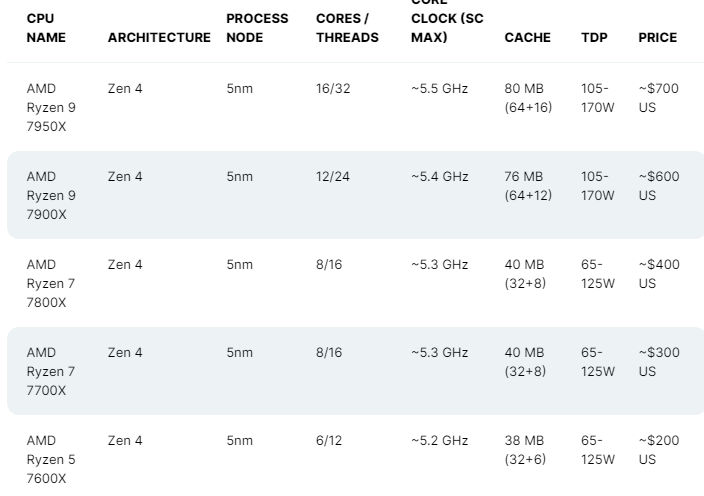
Task: Click the ~5.2 GHz clock value
Action: coord(439,441)
